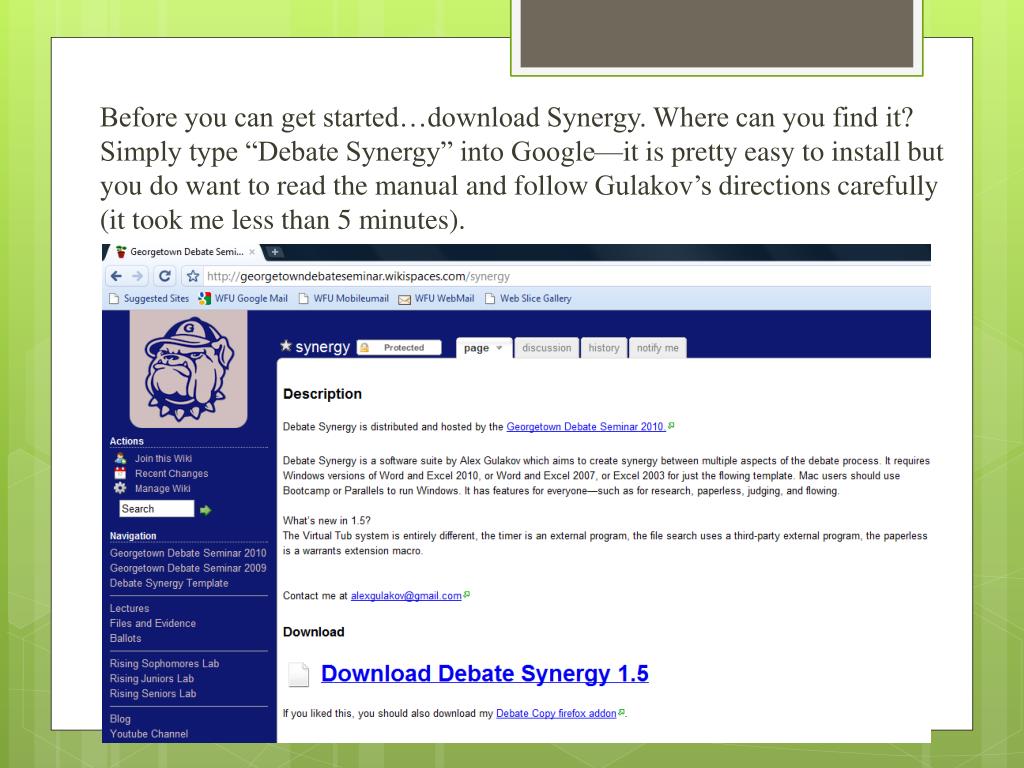Image resolution: width=1024 pixels, height=768 pixels.
Task: Open WFU Google Mail bookmark
Action: coord(243,298)
